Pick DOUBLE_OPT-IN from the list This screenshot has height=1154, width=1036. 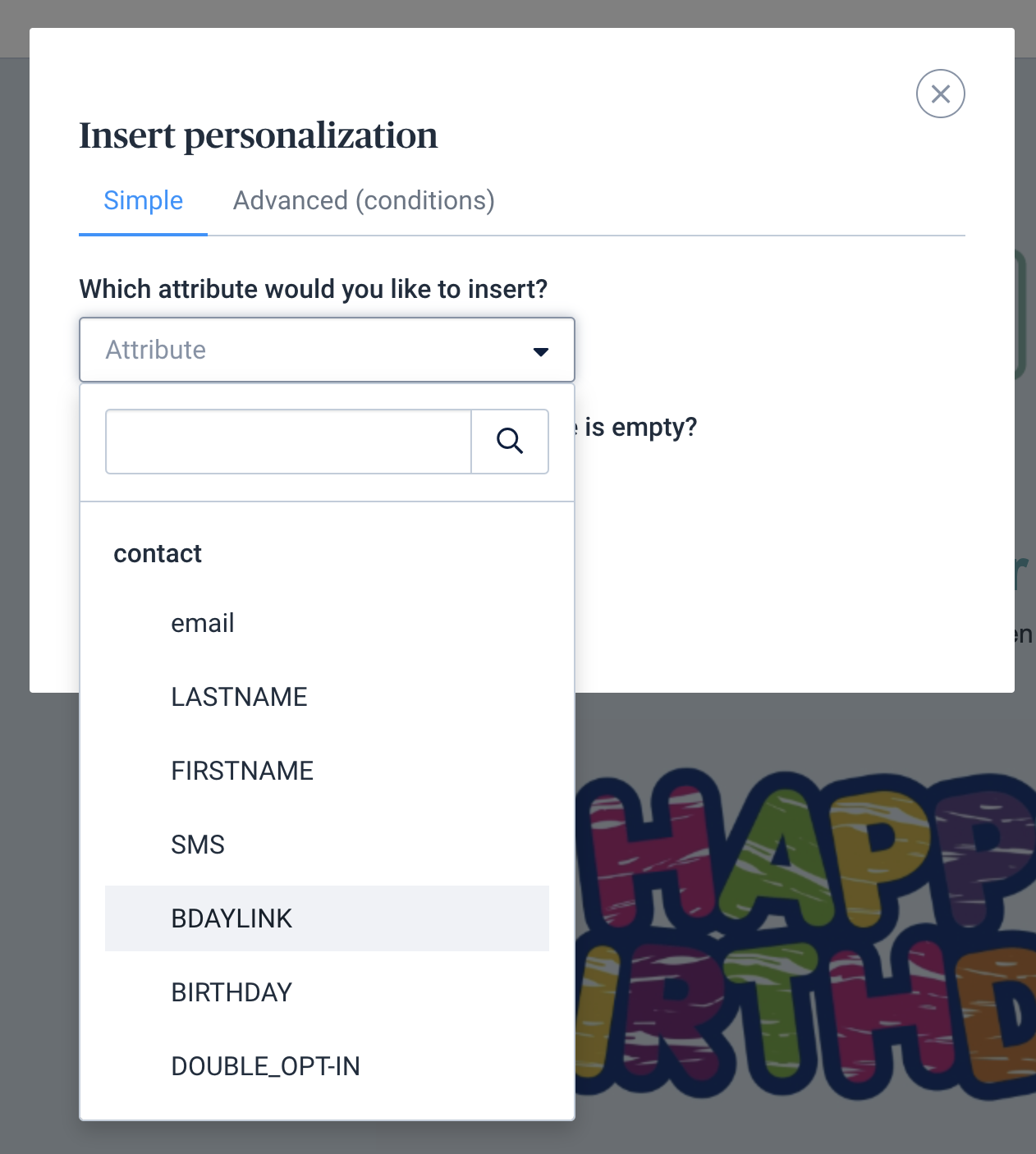tap(265, 1067)
